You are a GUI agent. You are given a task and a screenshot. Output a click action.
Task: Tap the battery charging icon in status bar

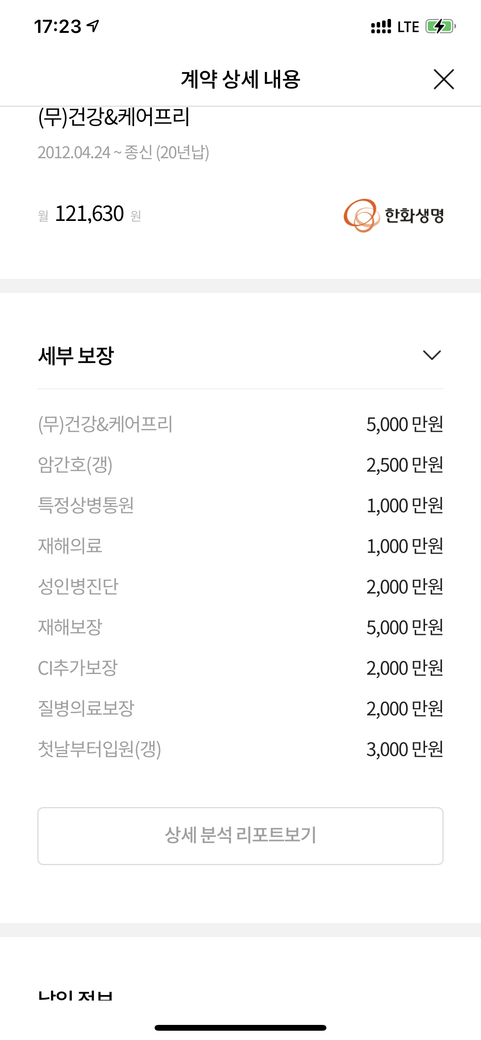[441, 27]
